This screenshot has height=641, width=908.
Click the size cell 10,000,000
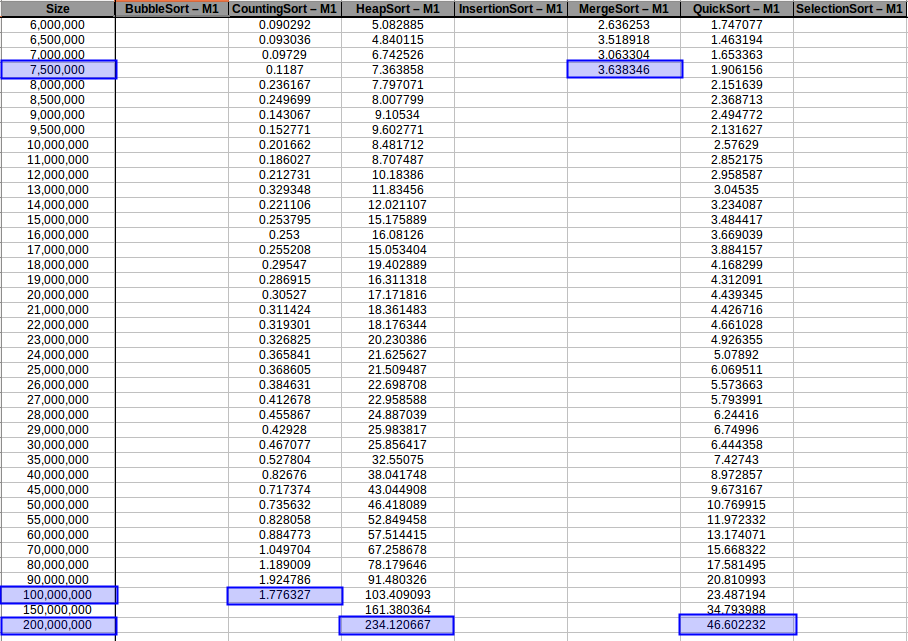click(58, 145)
